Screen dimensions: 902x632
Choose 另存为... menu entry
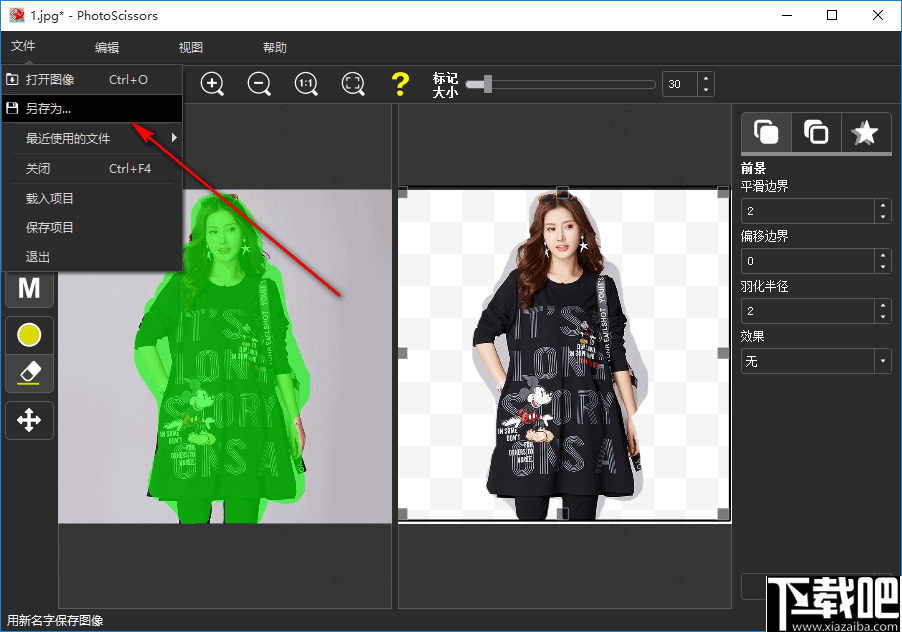click(x=92, y=109)
